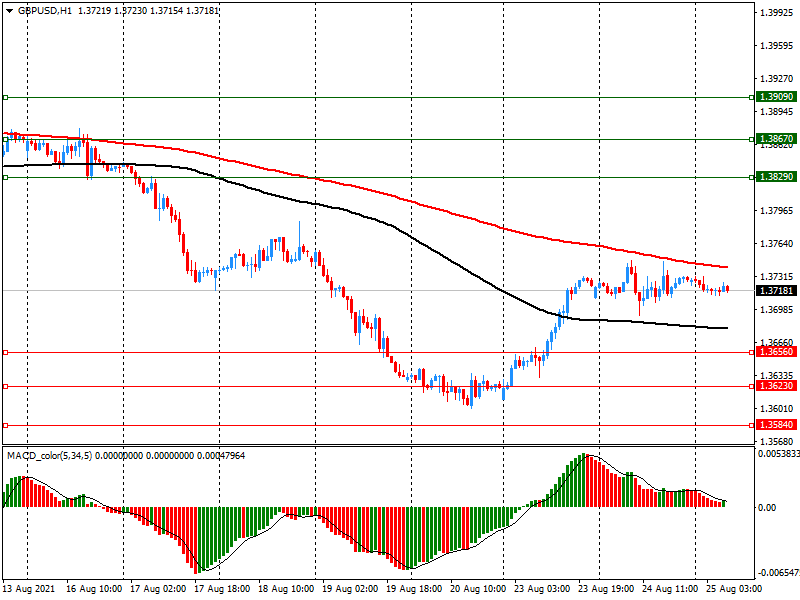Click the 1.38670 green level price label
The height and width of the screenshot is (600, 800).
pos(776,139)
